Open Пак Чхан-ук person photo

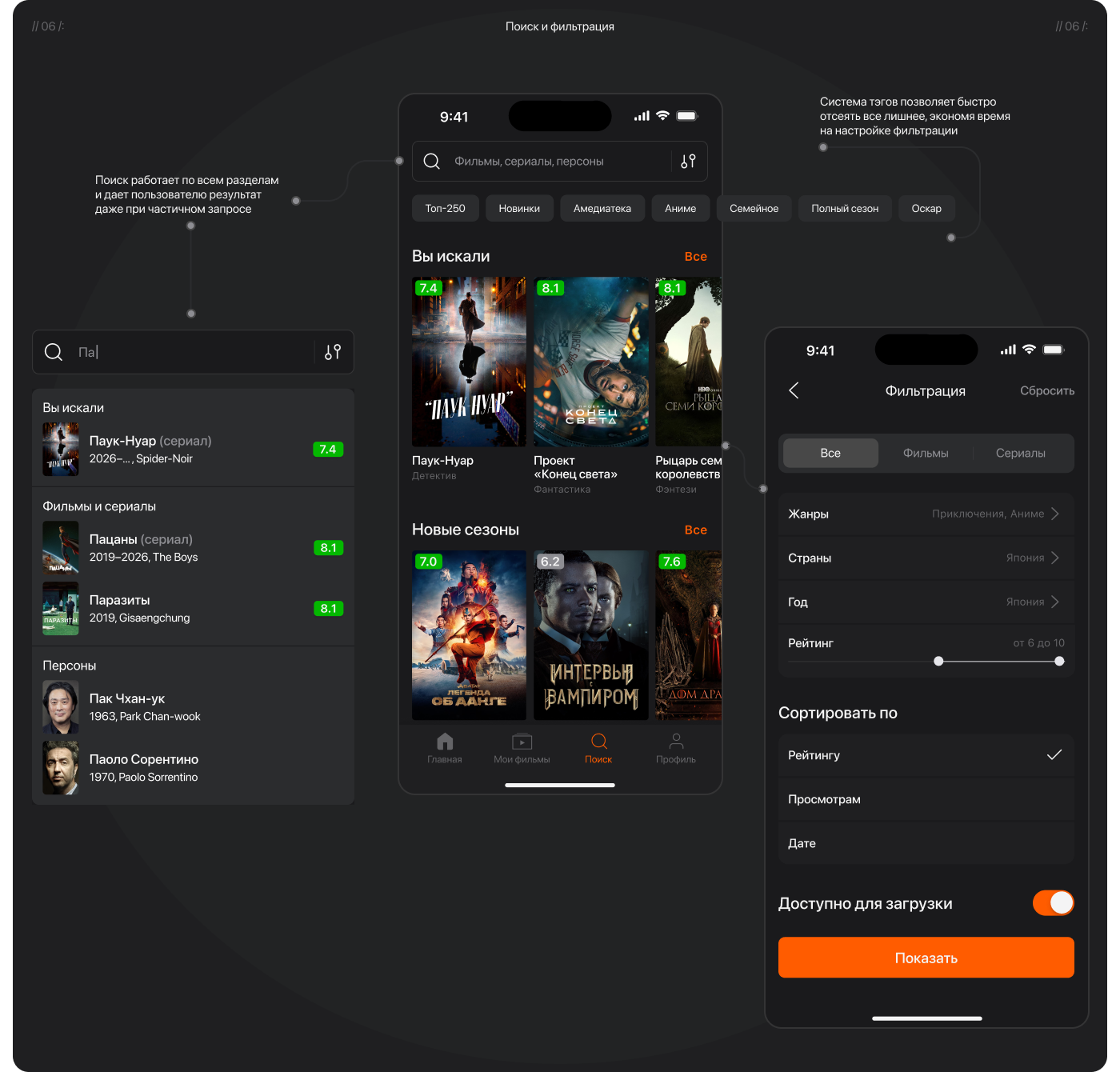click(x=61, y=707)
